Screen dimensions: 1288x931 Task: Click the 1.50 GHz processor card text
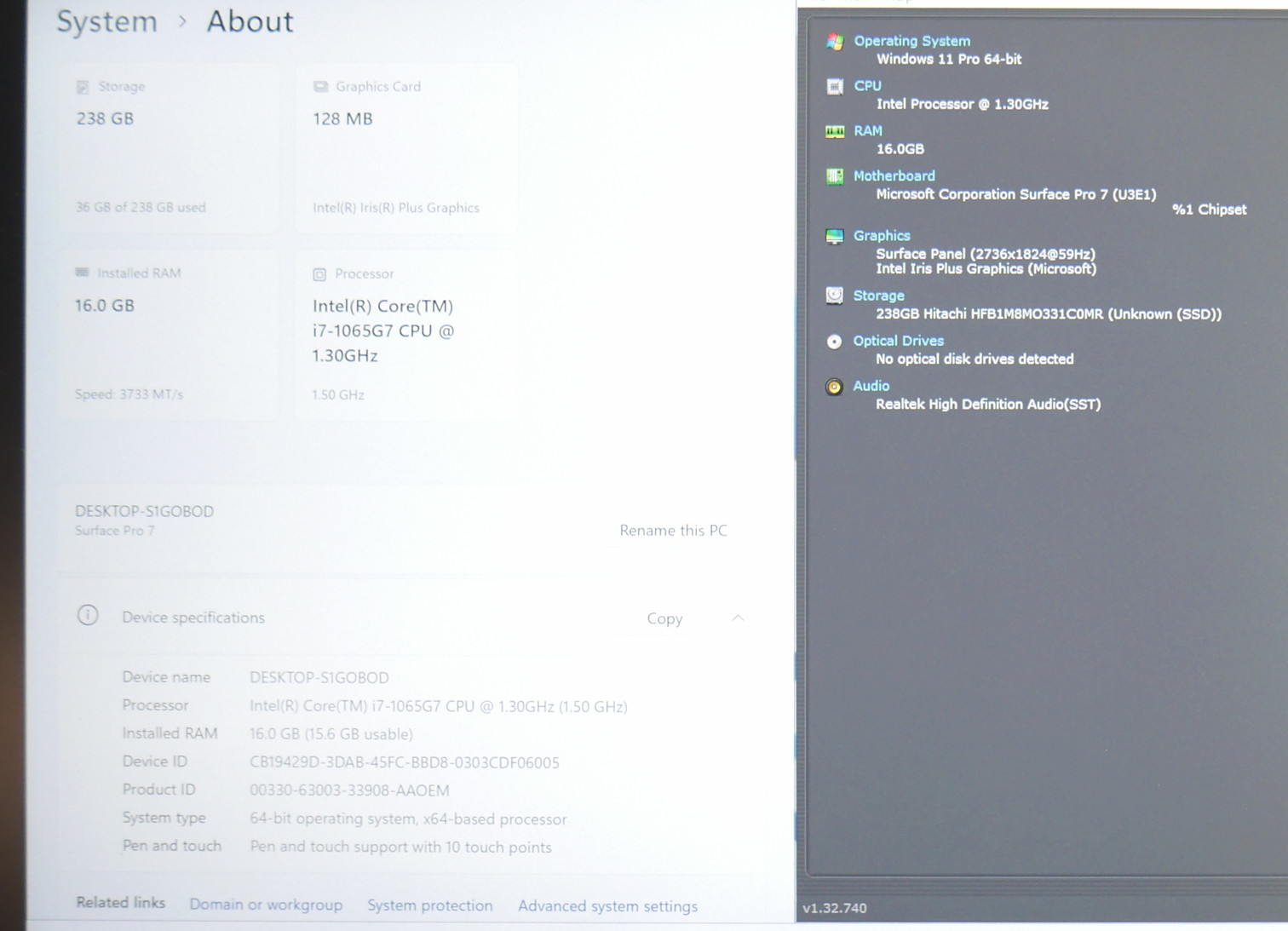[x=338, y=395]
